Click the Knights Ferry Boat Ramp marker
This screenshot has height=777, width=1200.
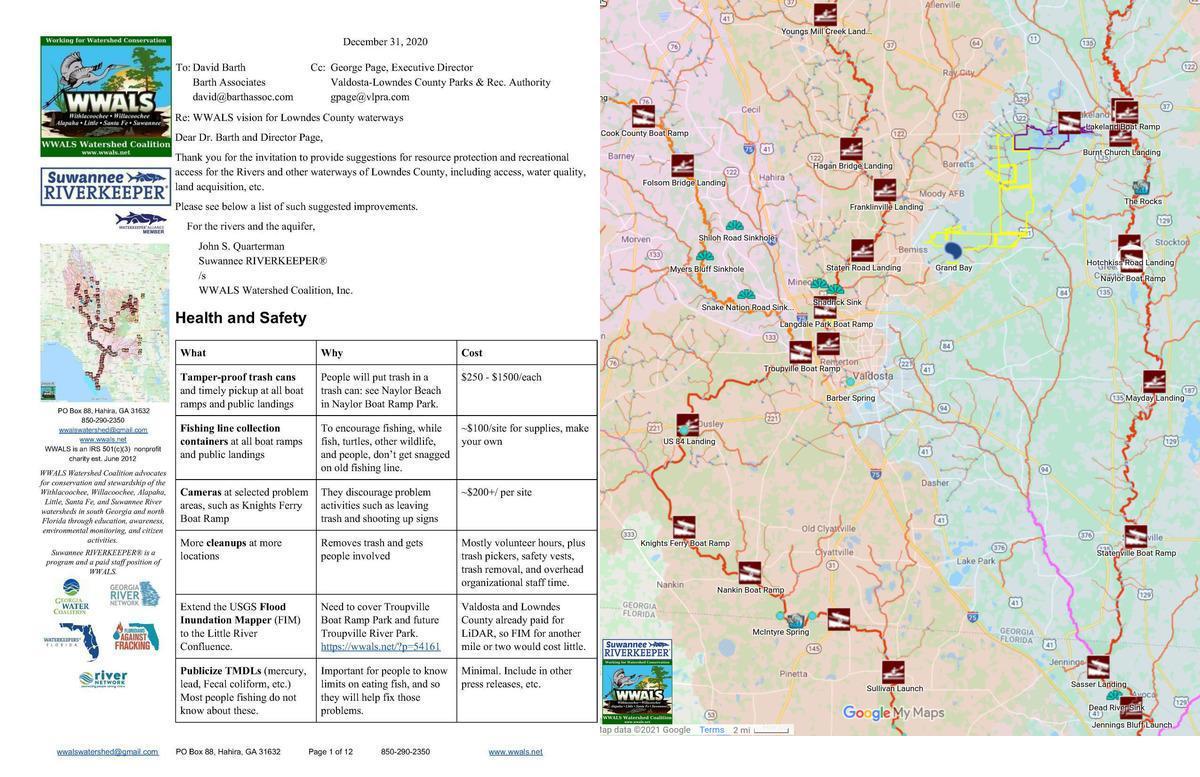click(x=684, y=527)
